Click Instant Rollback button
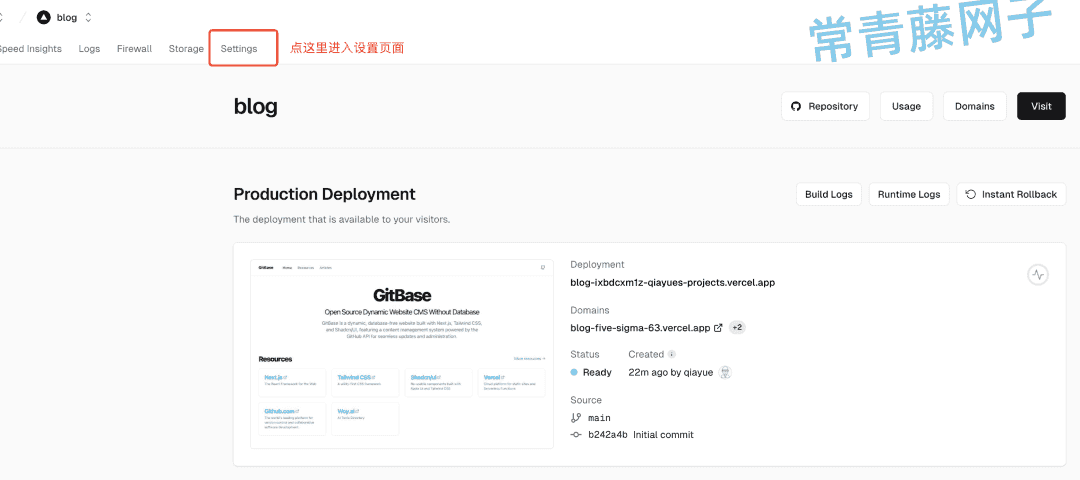This screenshot has height=480, width=1080. tap(1011, 194)
